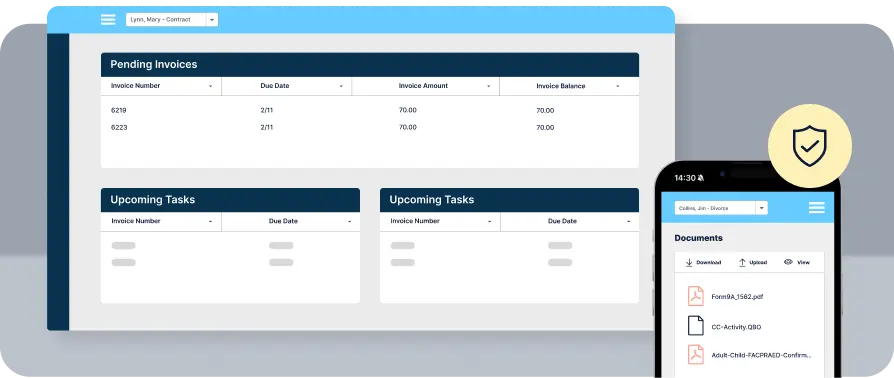The height and width of the screenshot is (378, 894).
Task: Tap the Download button label on the phone
Action: click(x=709, y=262)
